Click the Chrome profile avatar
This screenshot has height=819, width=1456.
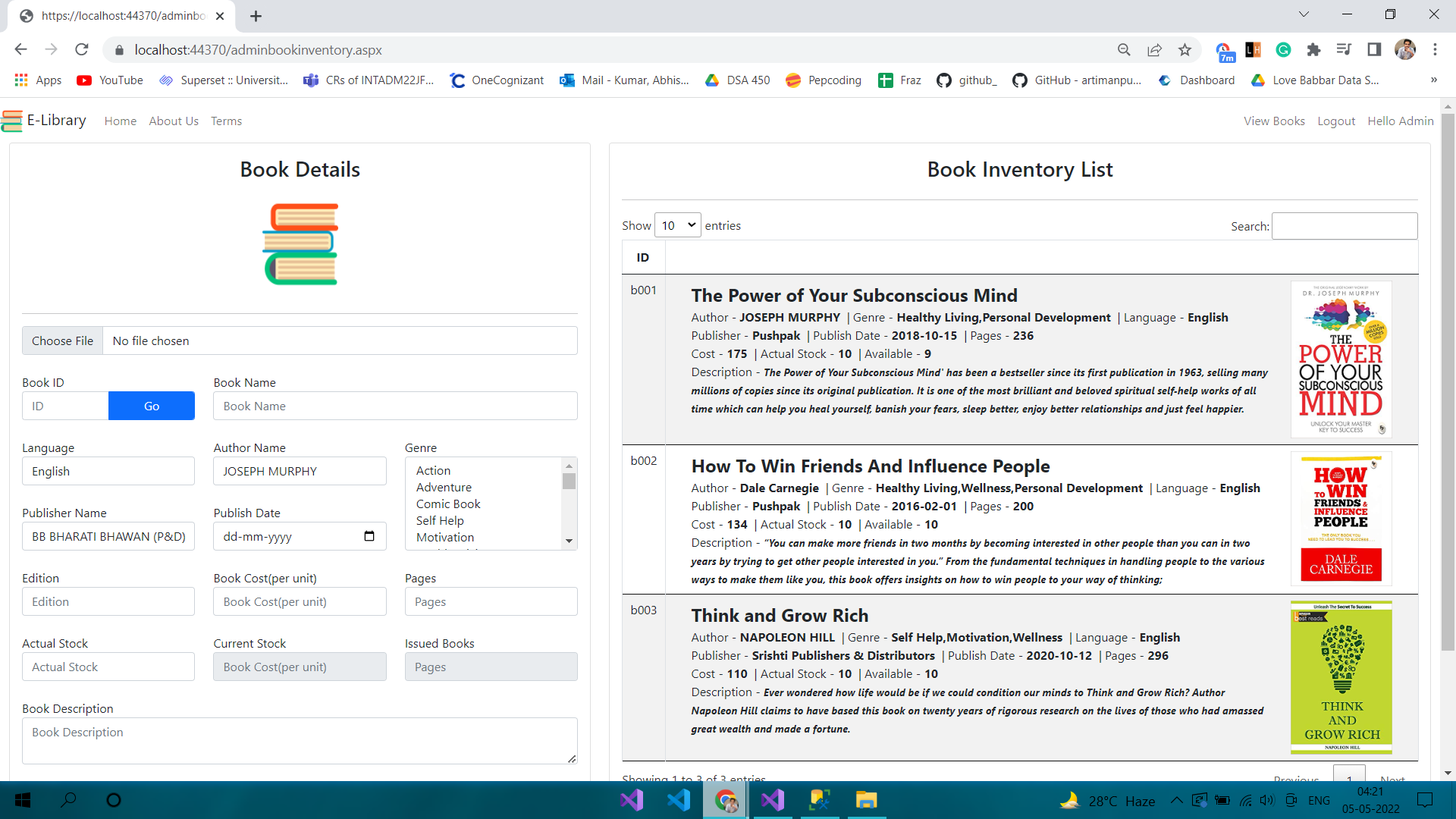click(x=1406, y=50)
